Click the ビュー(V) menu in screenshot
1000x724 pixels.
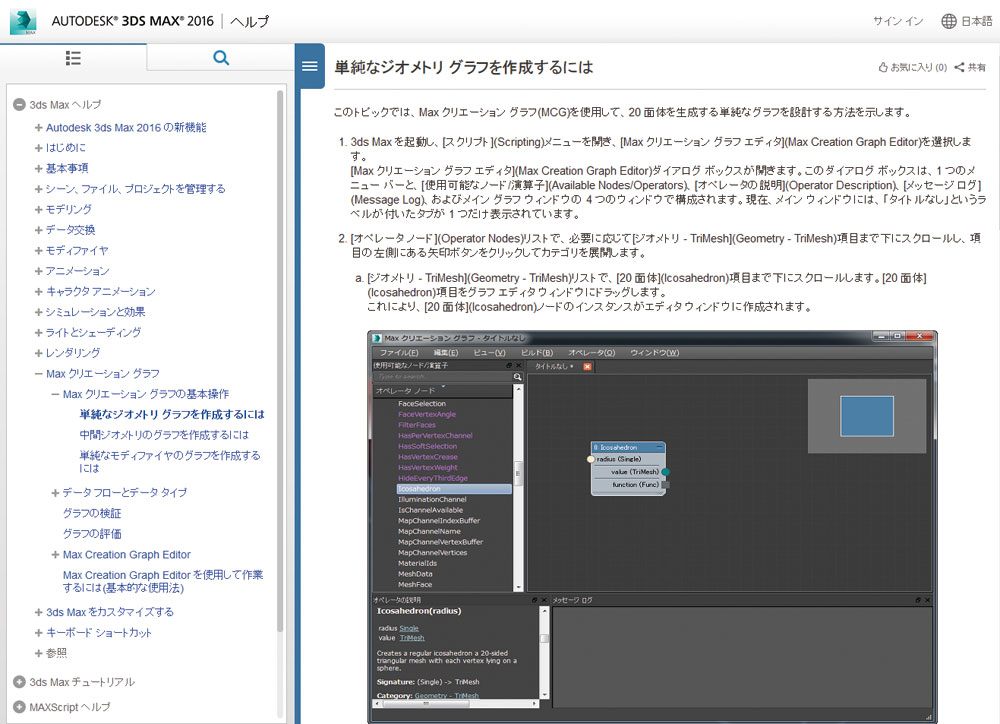pos(489,353)
